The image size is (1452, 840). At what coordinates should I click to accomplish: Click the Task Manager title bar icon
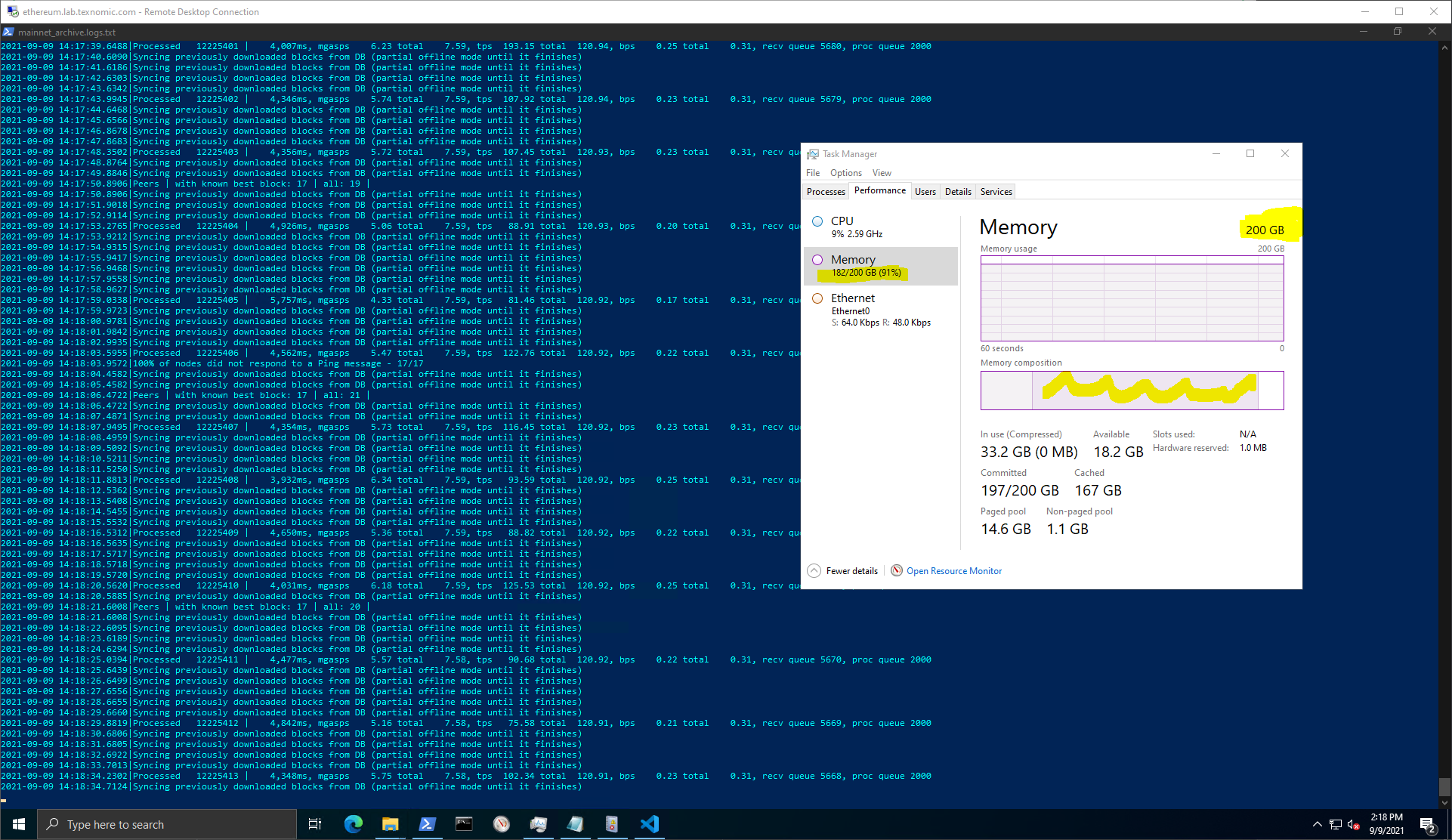pos(813,154)
